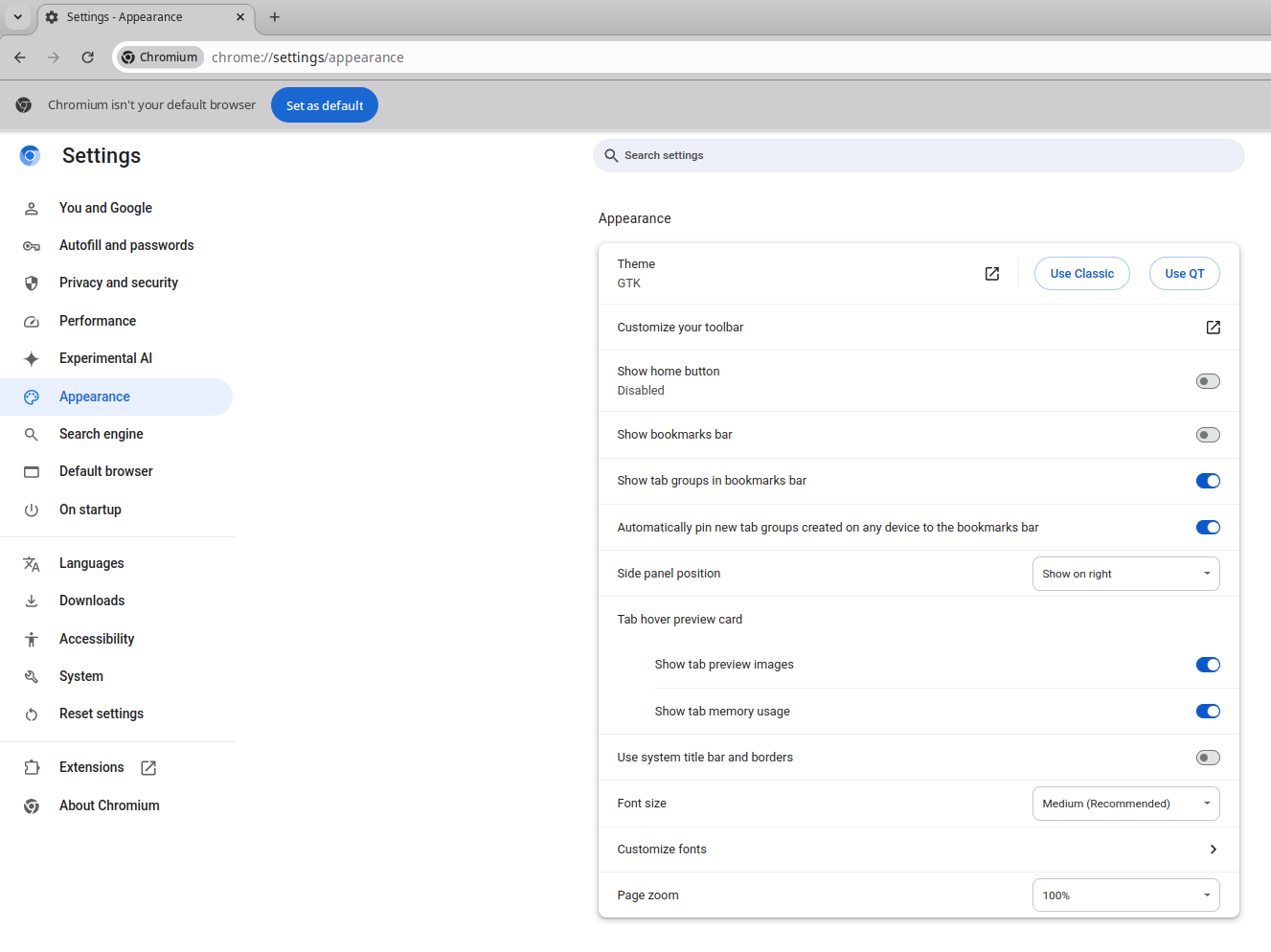Close the Settings - Appearance tab
Image resolution: width=1271 pixels, height=952 pixels.
tap(240, 17)
